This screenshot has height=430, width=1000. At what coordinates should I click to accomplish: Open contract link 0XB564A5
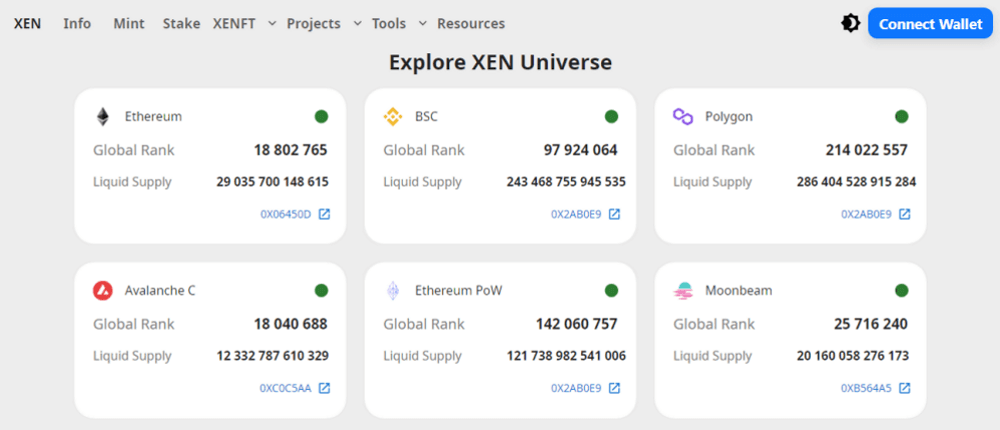[866, 388]
